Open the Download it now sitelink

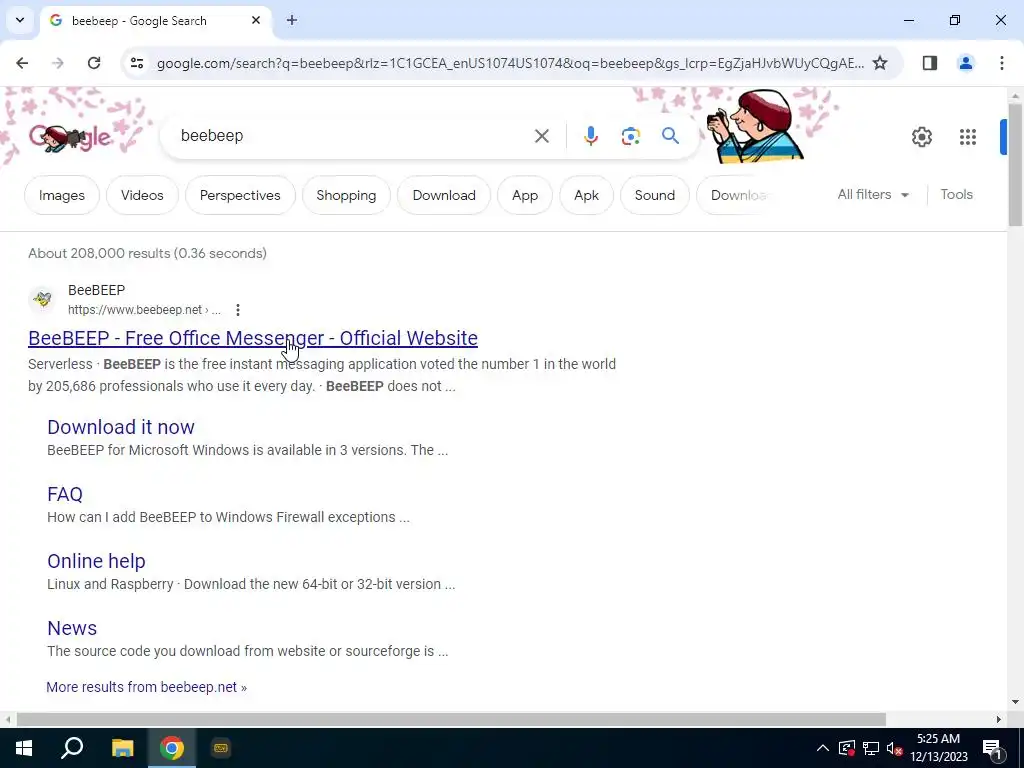121,426
